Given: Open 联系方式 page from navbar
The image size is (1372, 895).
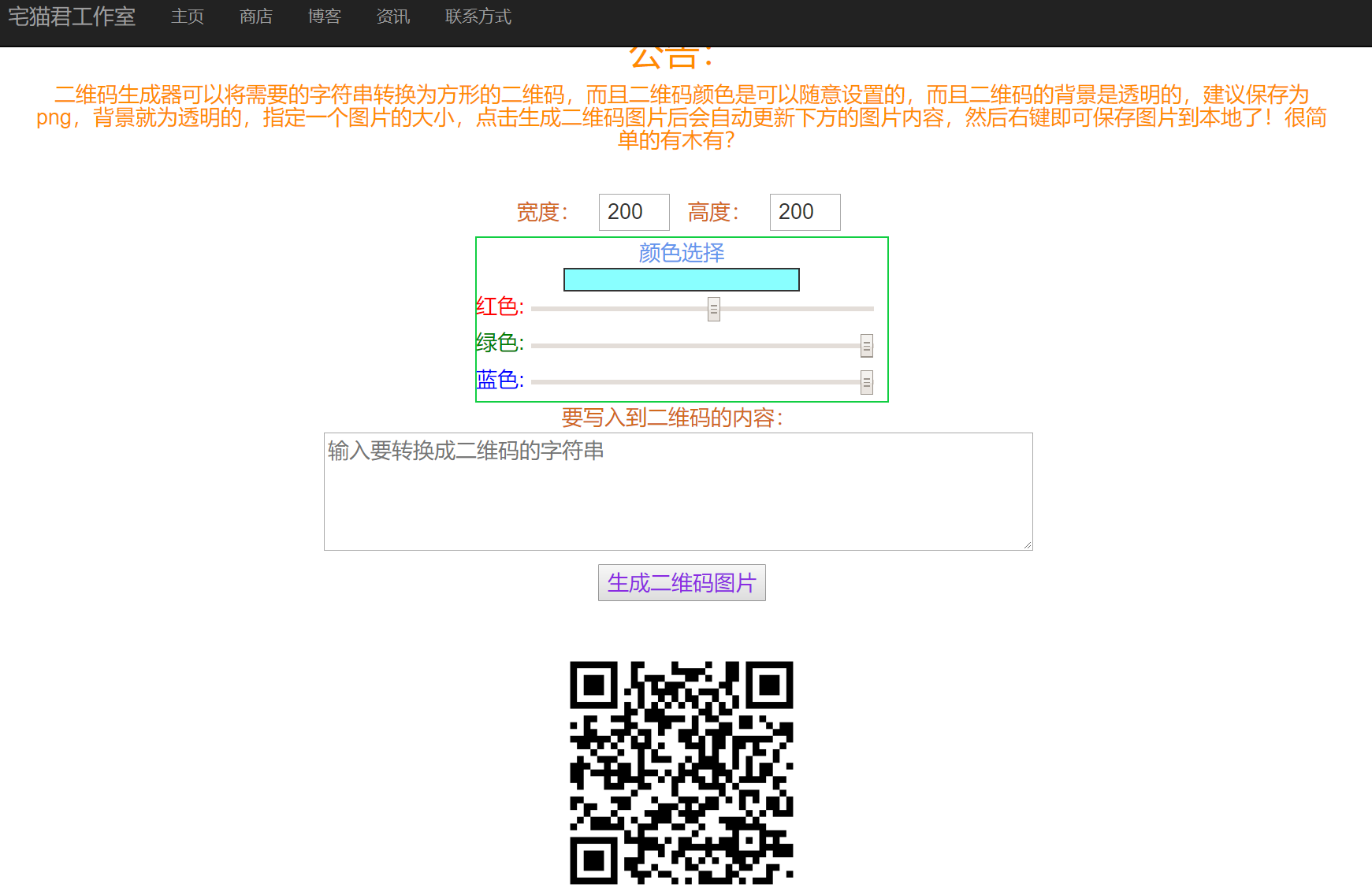Looking at the screenshot, I should click(x=478, y=17).
